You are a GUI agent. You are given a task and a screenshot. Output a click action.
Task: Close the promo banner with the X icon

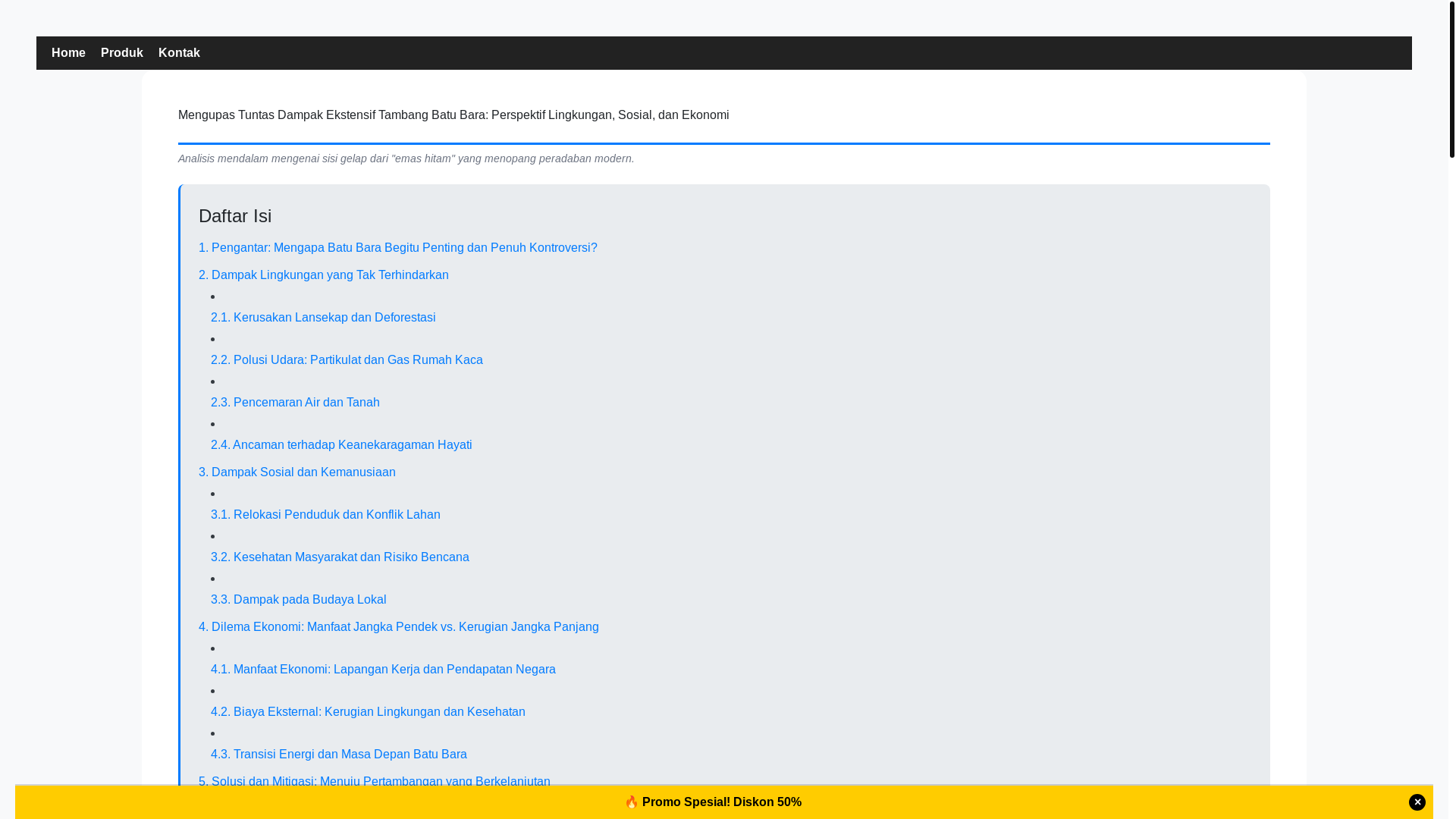click(x=1417, y=802)
